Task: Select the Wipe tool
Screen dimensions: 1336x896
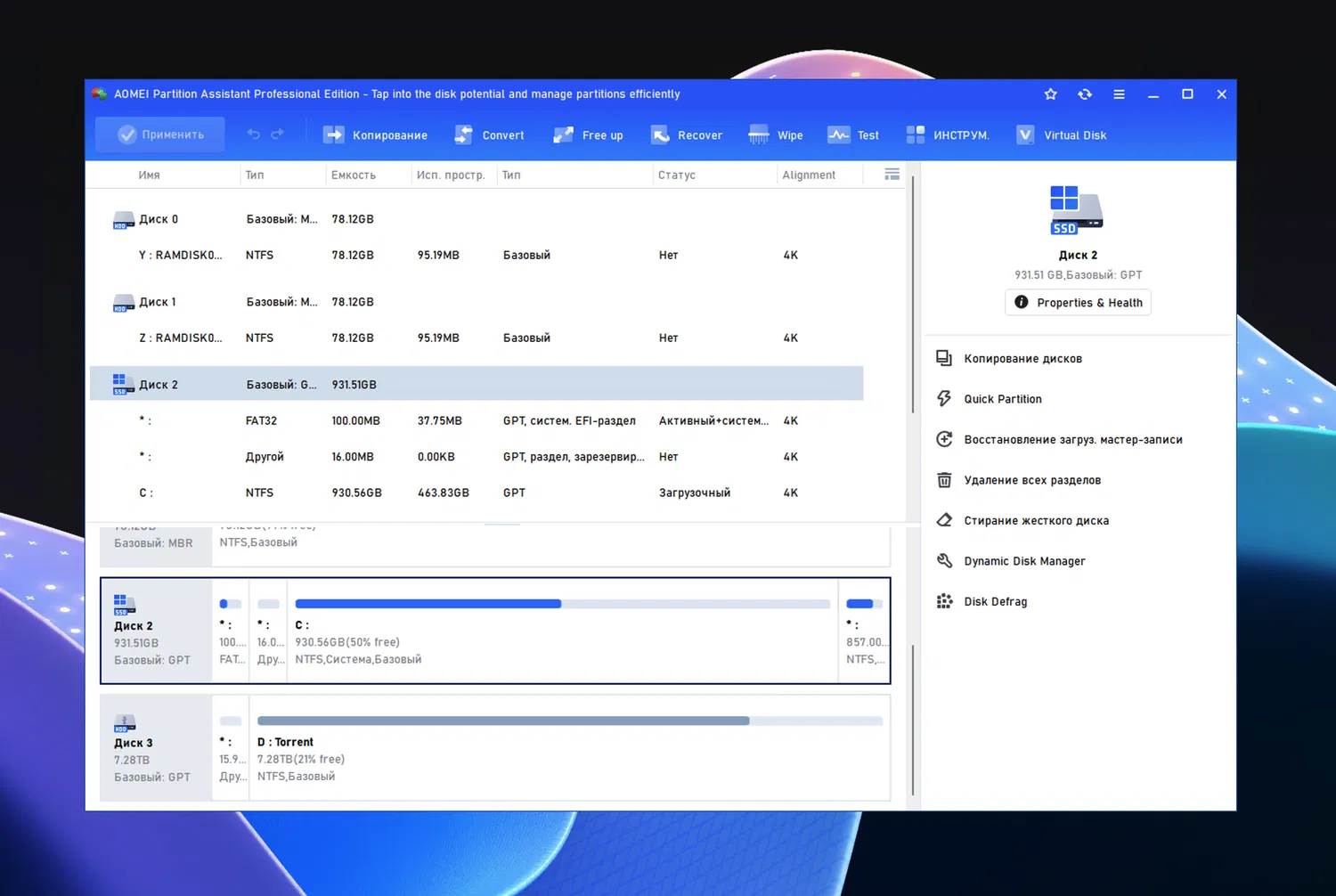Action: tap(775, 134)
